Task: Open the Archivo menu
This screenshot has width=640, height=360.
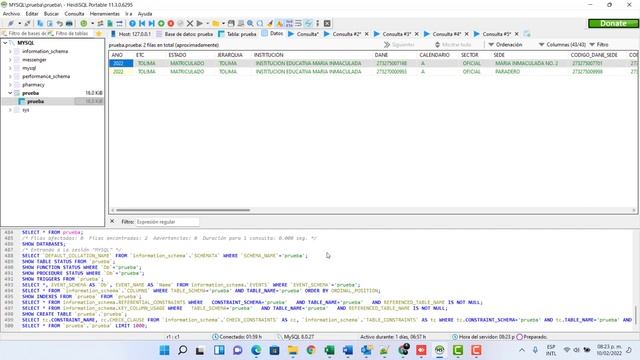Action: point(11,13)
